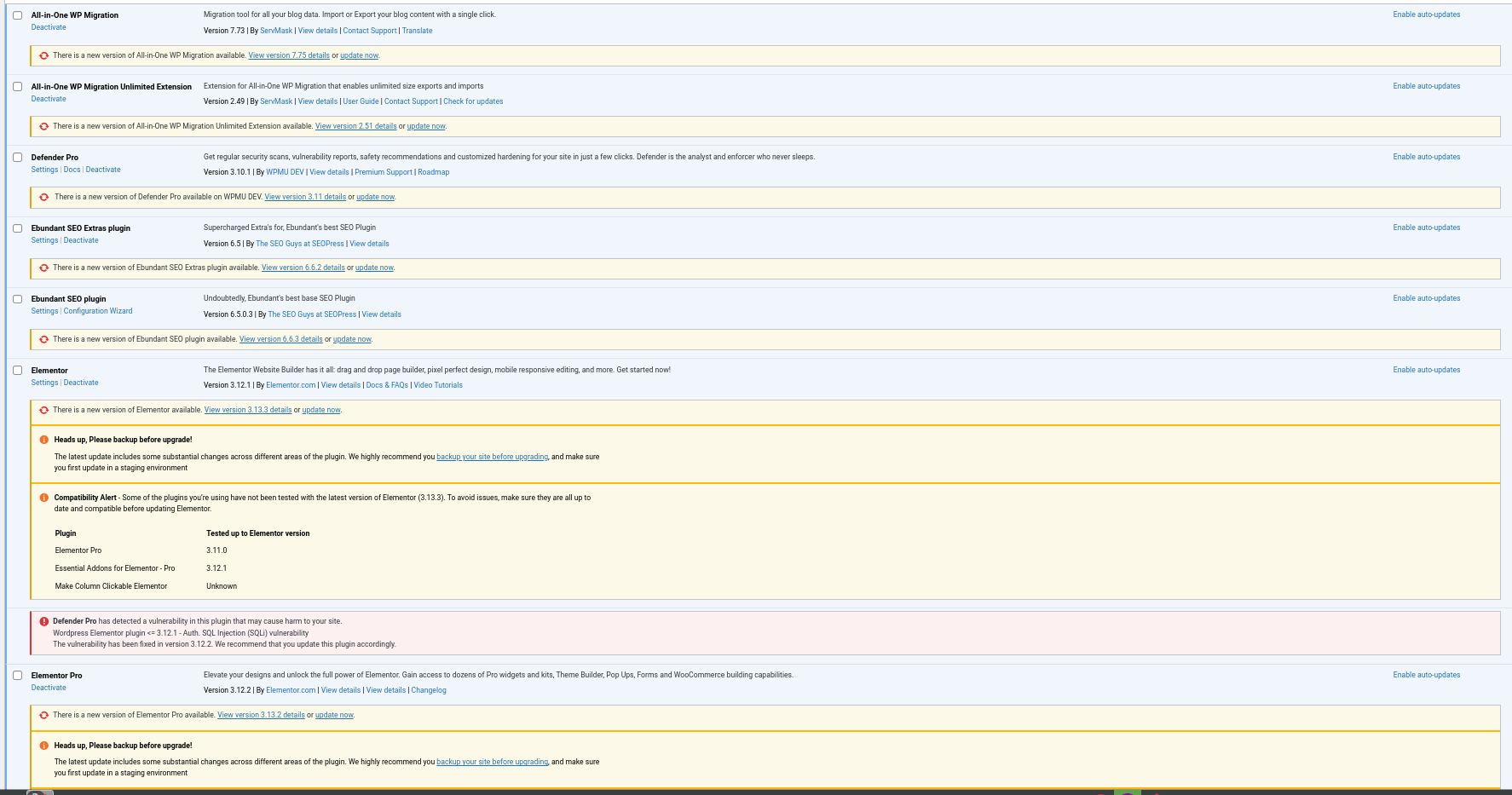Tick the Defender Pro plugin checkbox

[17, 158]
